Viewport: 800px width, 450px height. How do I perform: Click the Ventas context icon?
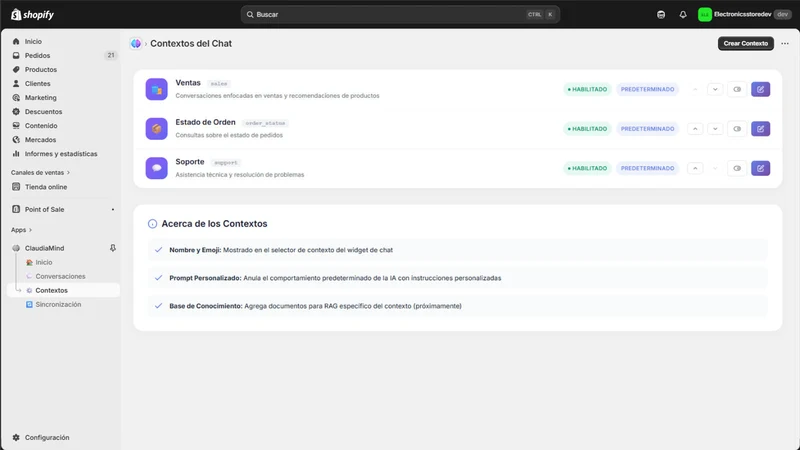tap(157, 89)
